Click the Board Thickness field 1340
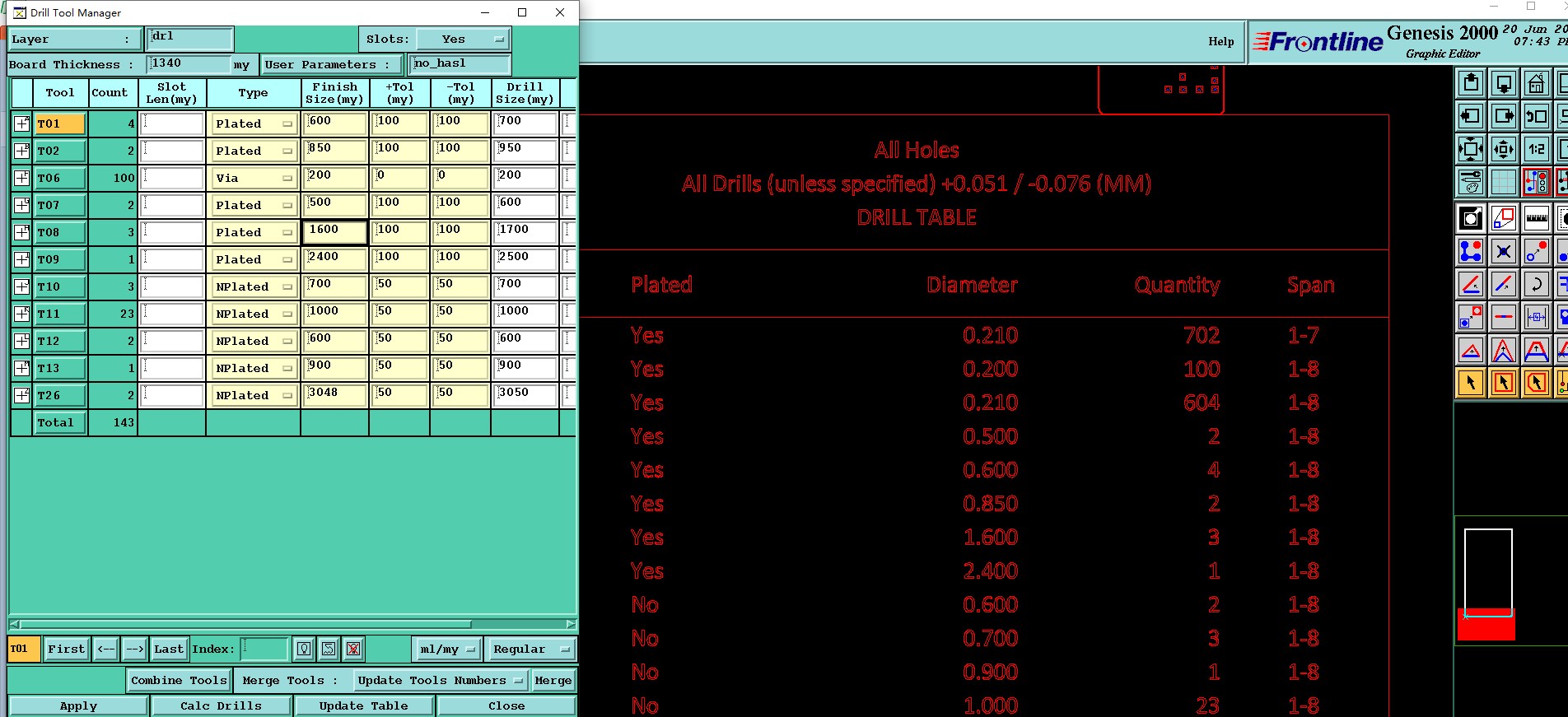1568x717 pixels. coord(189,64)
